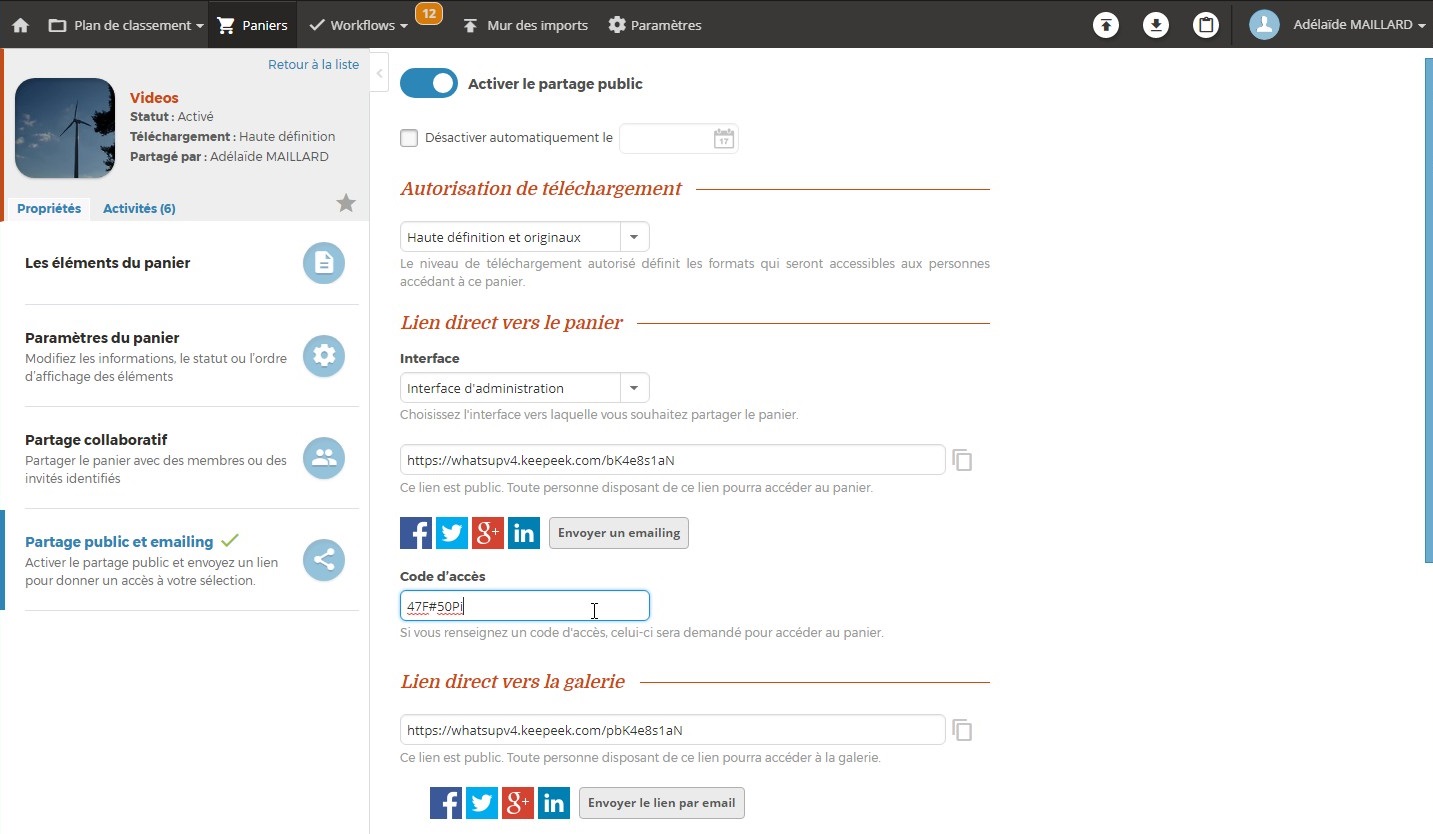The width and height of the screenshot is (1433, 834).
Task: Open the download icon in top bar
Action: (x=1156, y=25)
